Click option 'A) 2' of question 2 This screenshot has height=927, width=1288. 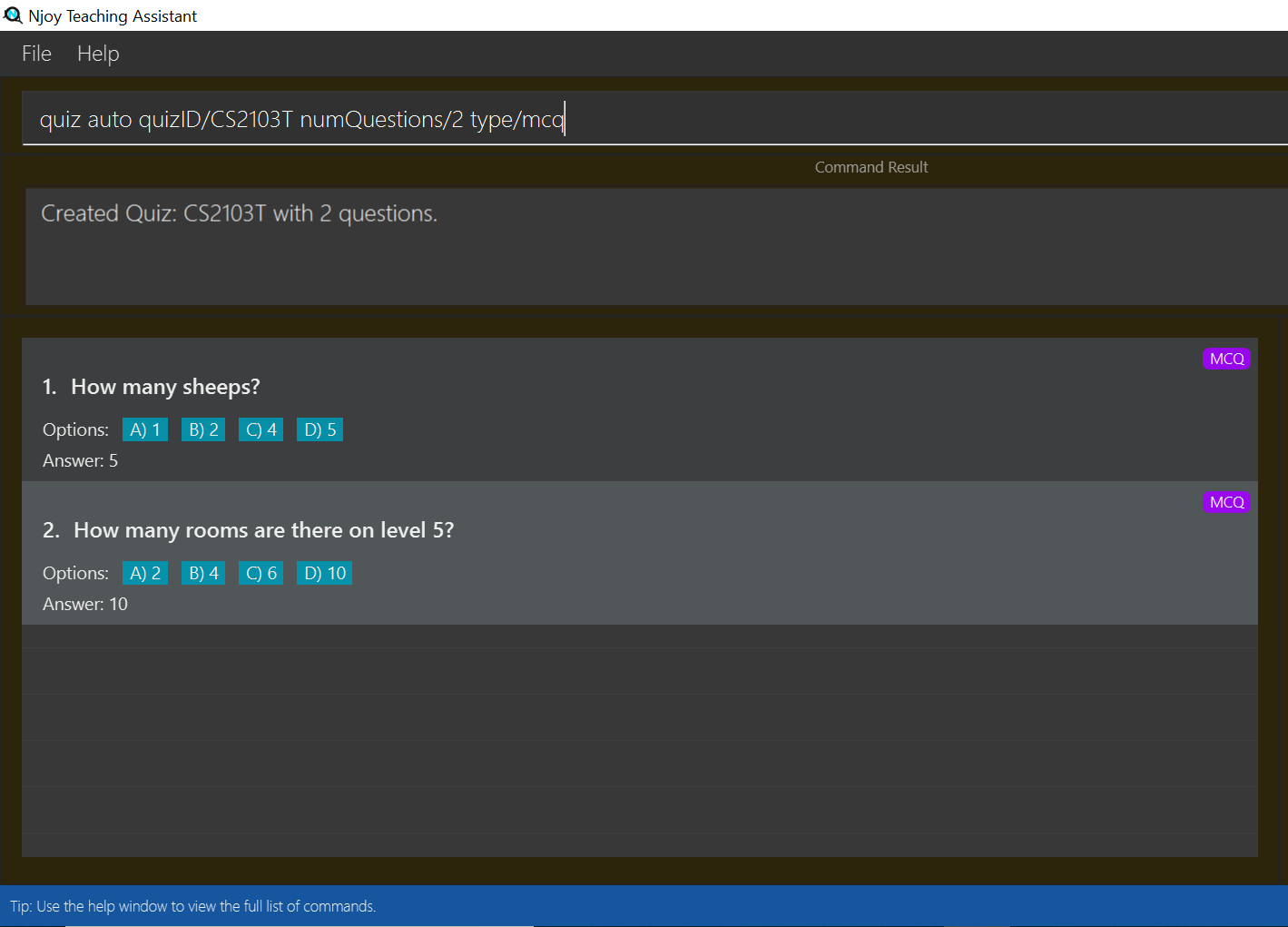pos(145,573)
